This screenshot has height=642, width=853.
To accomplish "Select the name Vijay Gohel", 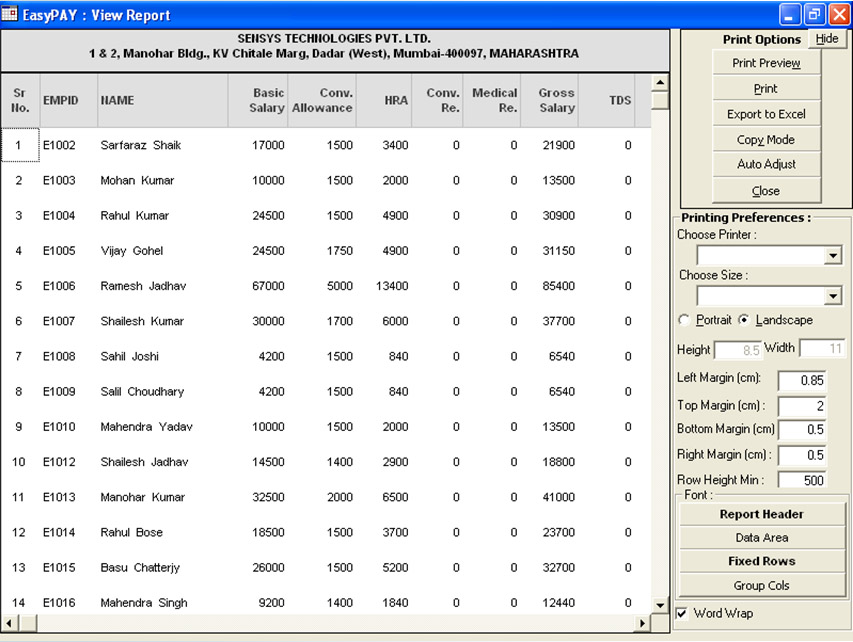I will 132,251.
